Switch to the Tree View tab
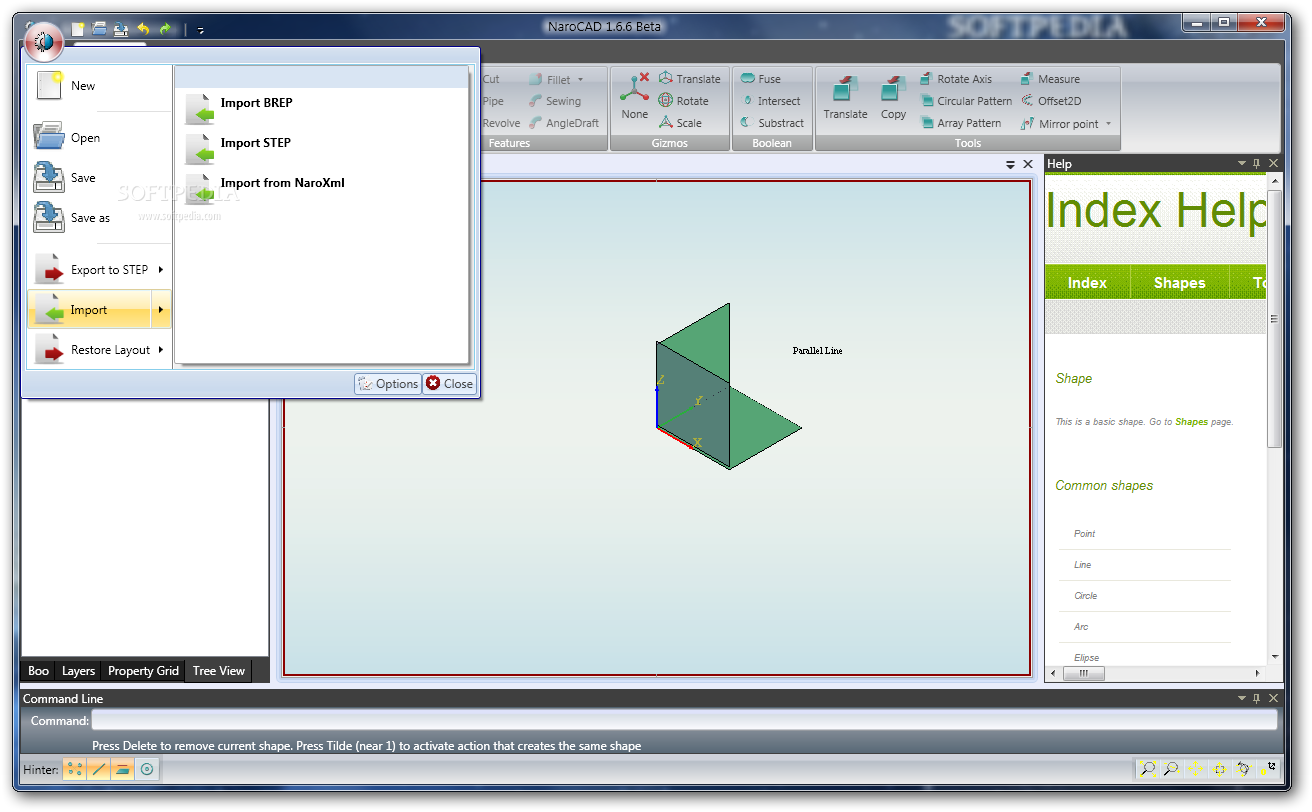 (218, 671)
